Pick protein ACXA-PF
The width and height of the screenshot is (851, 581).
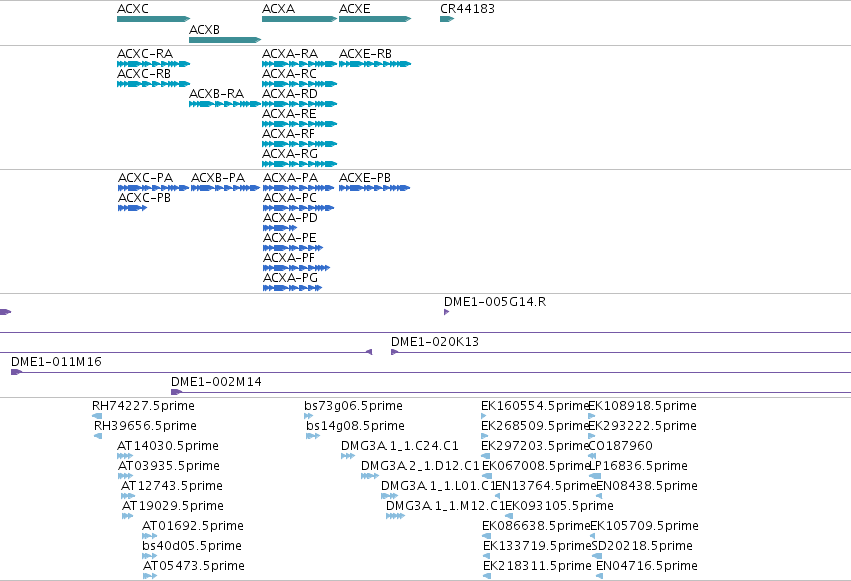296,268
